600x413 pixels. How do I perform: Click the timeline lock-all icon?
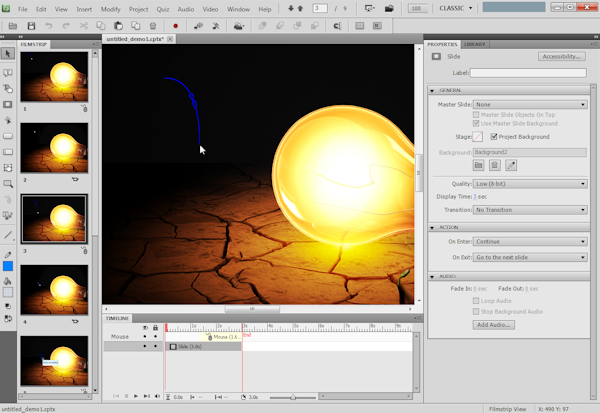click(155, 327)
